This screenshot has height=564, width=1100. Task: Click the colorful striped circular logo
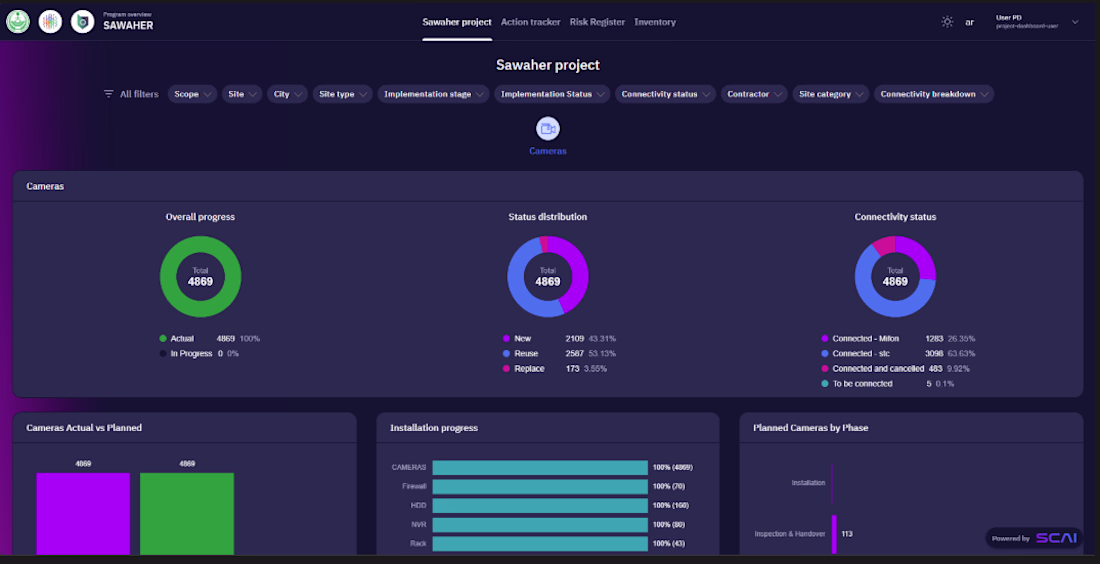[50, 22]
